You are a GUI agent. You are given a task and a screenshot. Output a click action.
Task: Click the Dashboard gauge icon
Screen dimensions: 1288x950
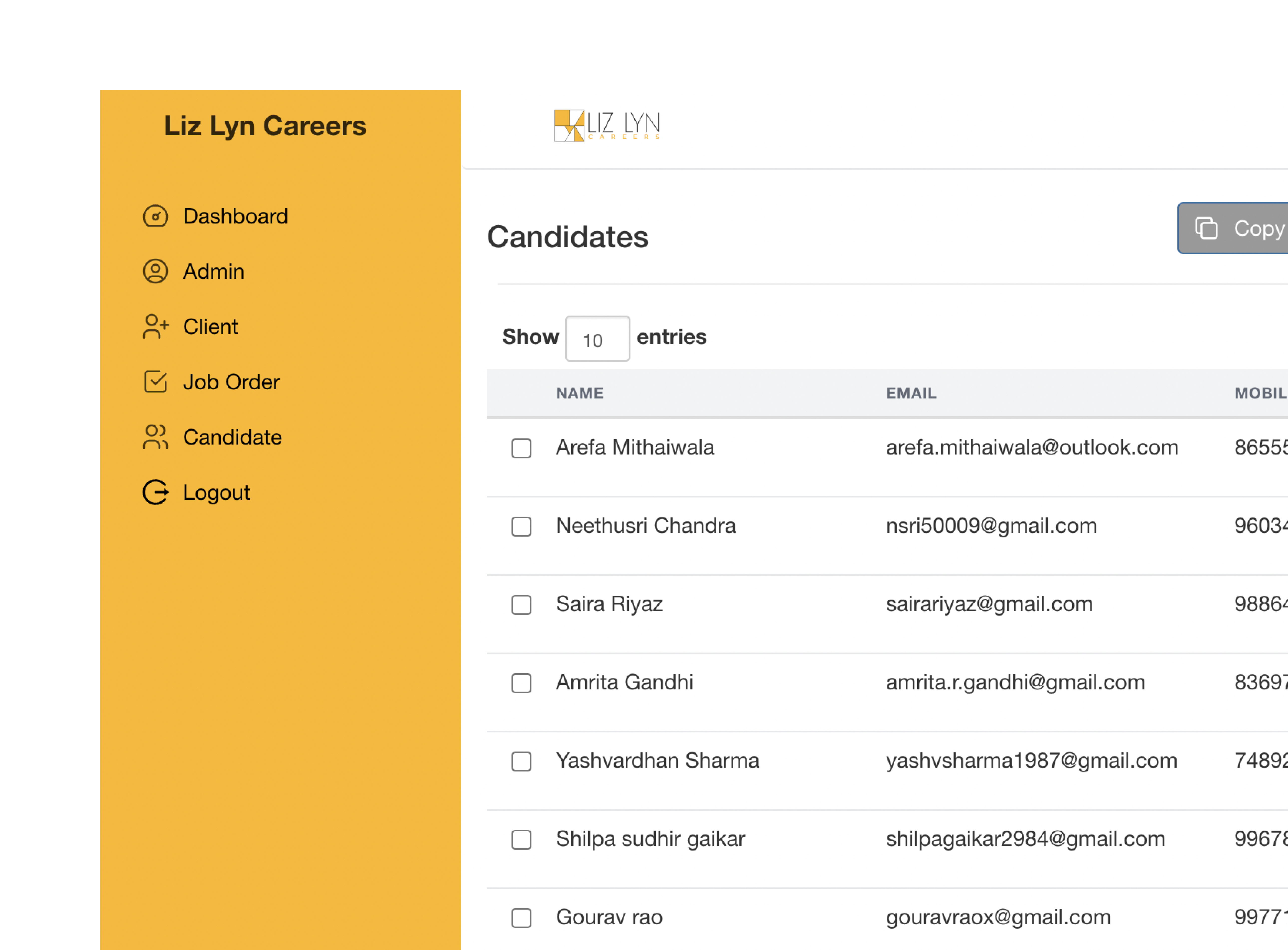[x=155, y=216]
